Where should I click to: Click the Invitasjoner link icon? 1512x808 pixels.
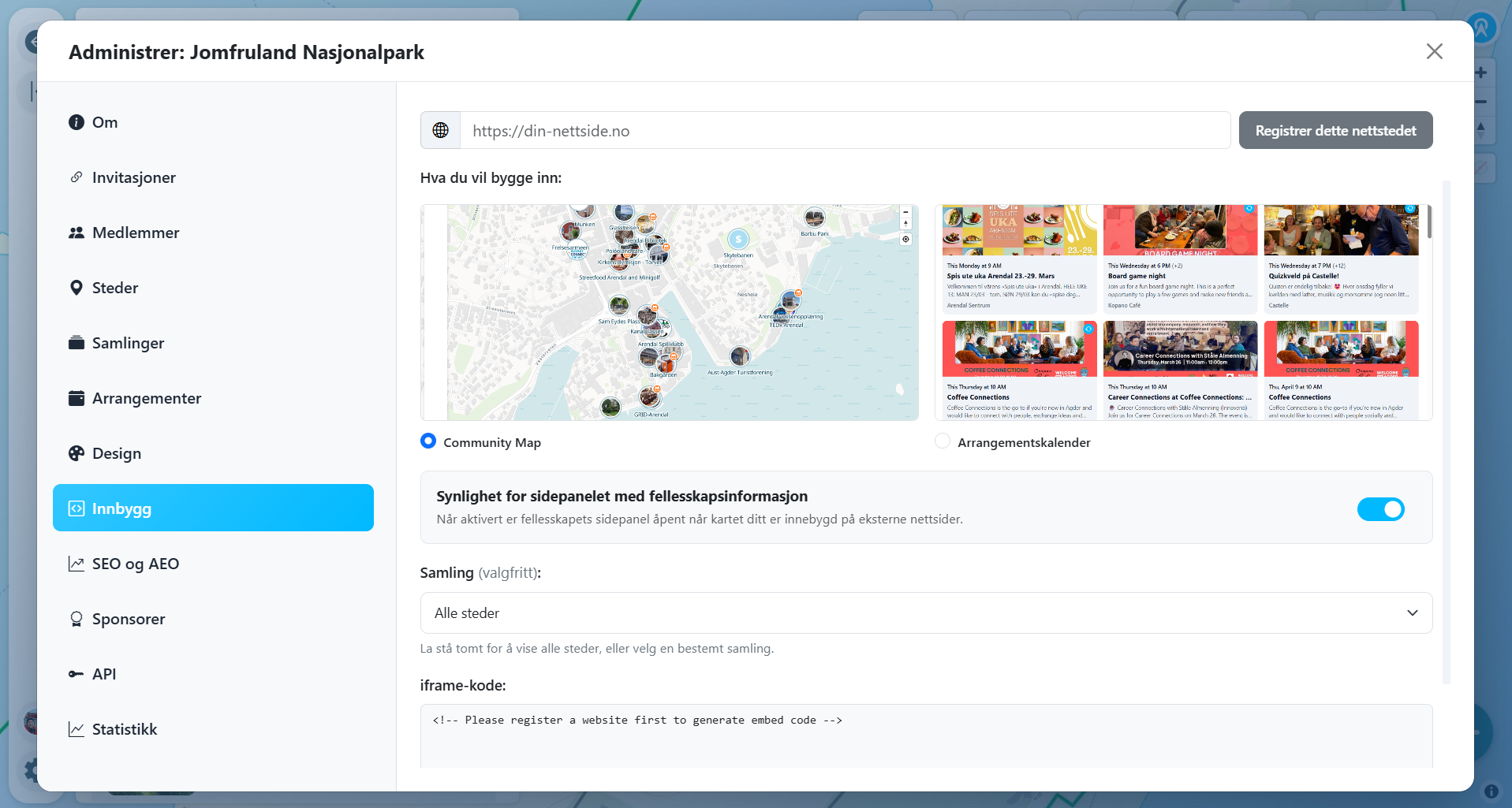77,177
